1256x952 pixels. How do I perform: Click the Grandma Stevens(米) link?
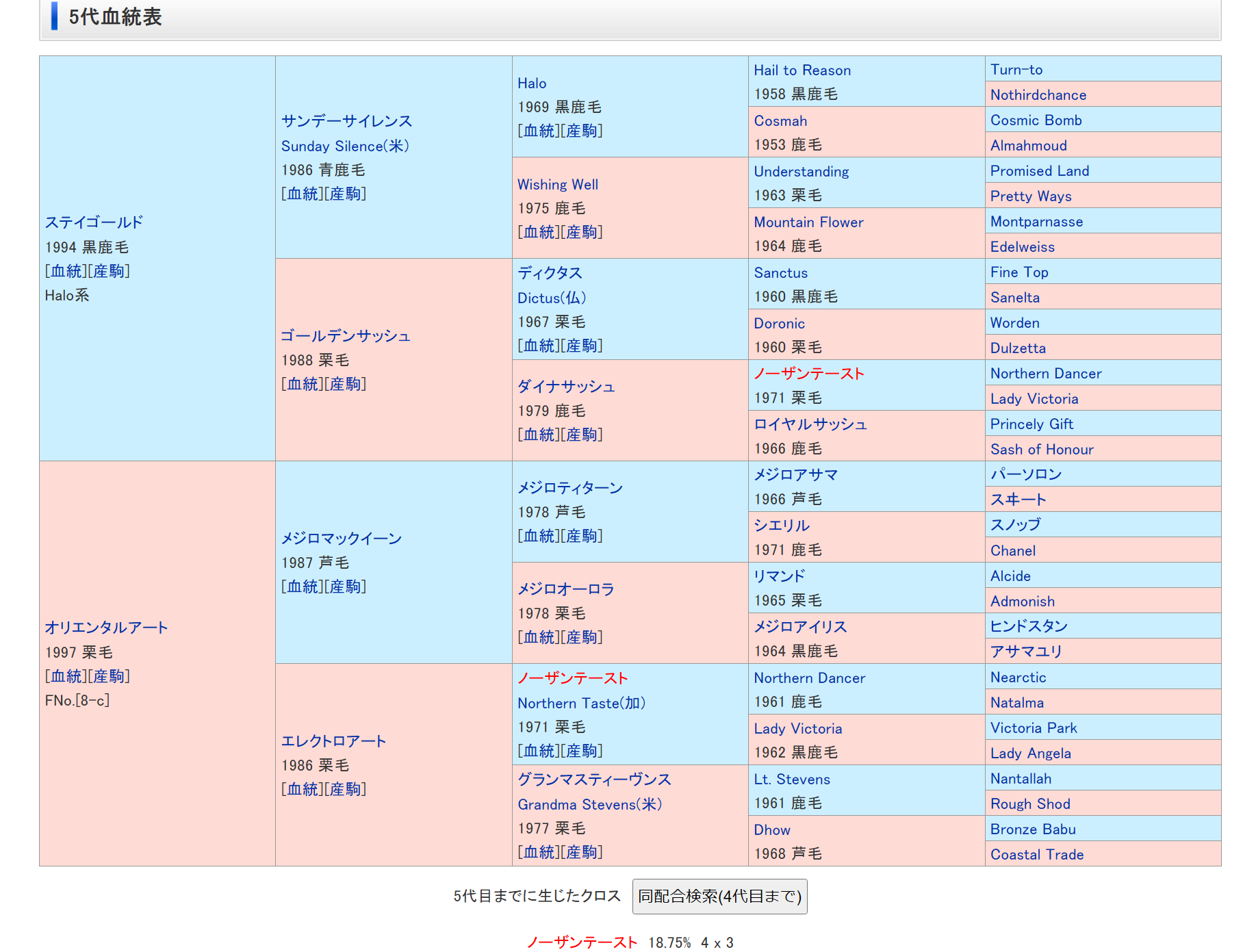tap(589, 805)
